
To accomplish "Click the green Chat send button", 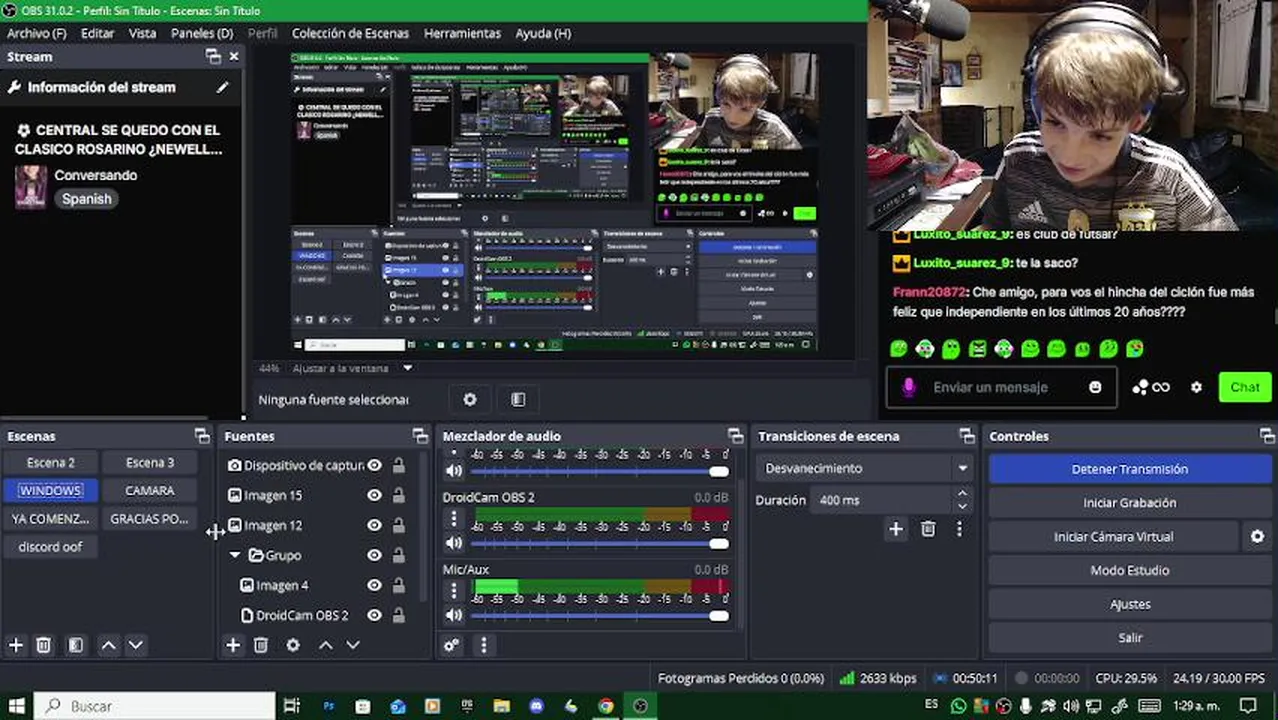I will point(1245,387).
